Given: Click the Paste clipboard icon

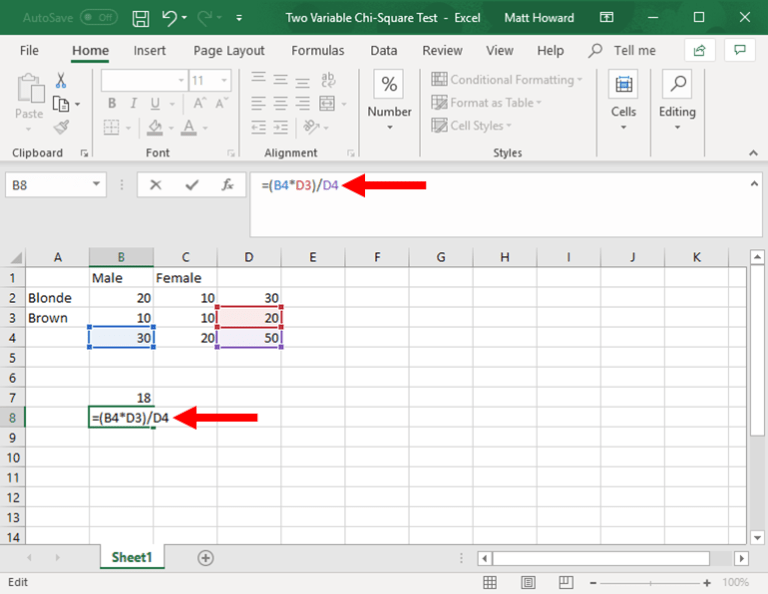Looking at the screenshot, I should pos(30,89).
